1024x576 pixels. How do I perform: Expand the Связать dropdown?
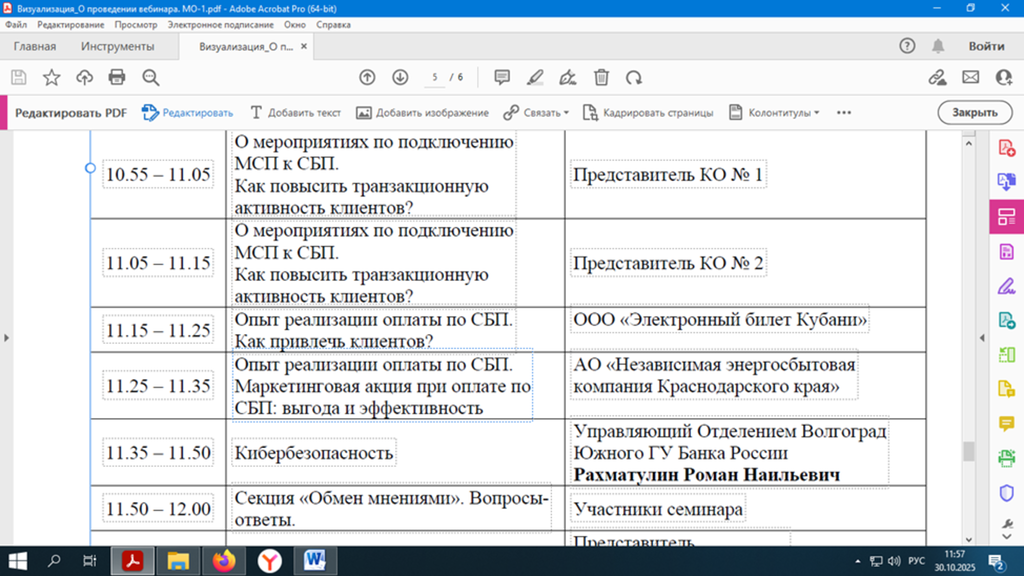click(x=537, y=113)
